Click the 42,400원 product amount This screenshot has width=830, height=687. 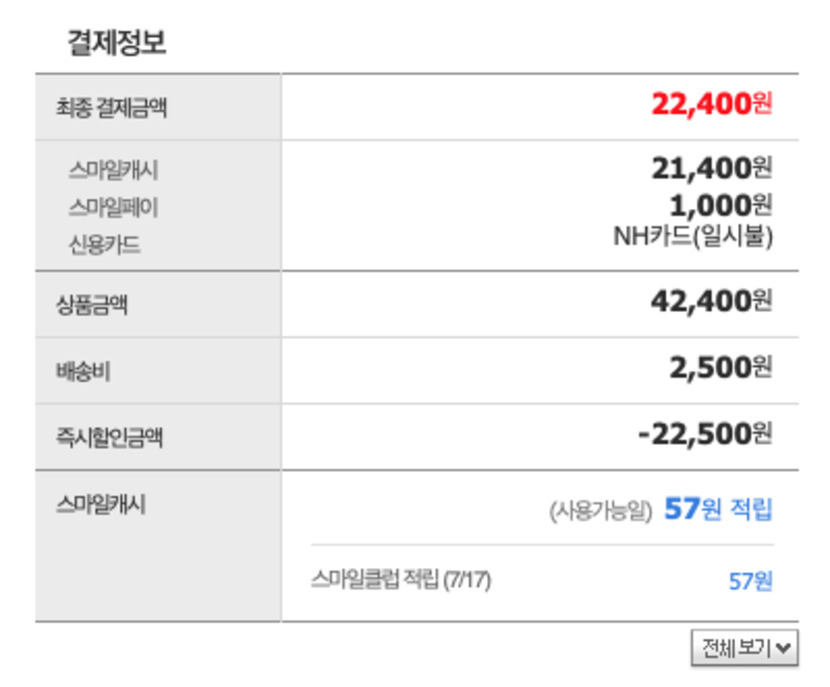coord(711,301)
